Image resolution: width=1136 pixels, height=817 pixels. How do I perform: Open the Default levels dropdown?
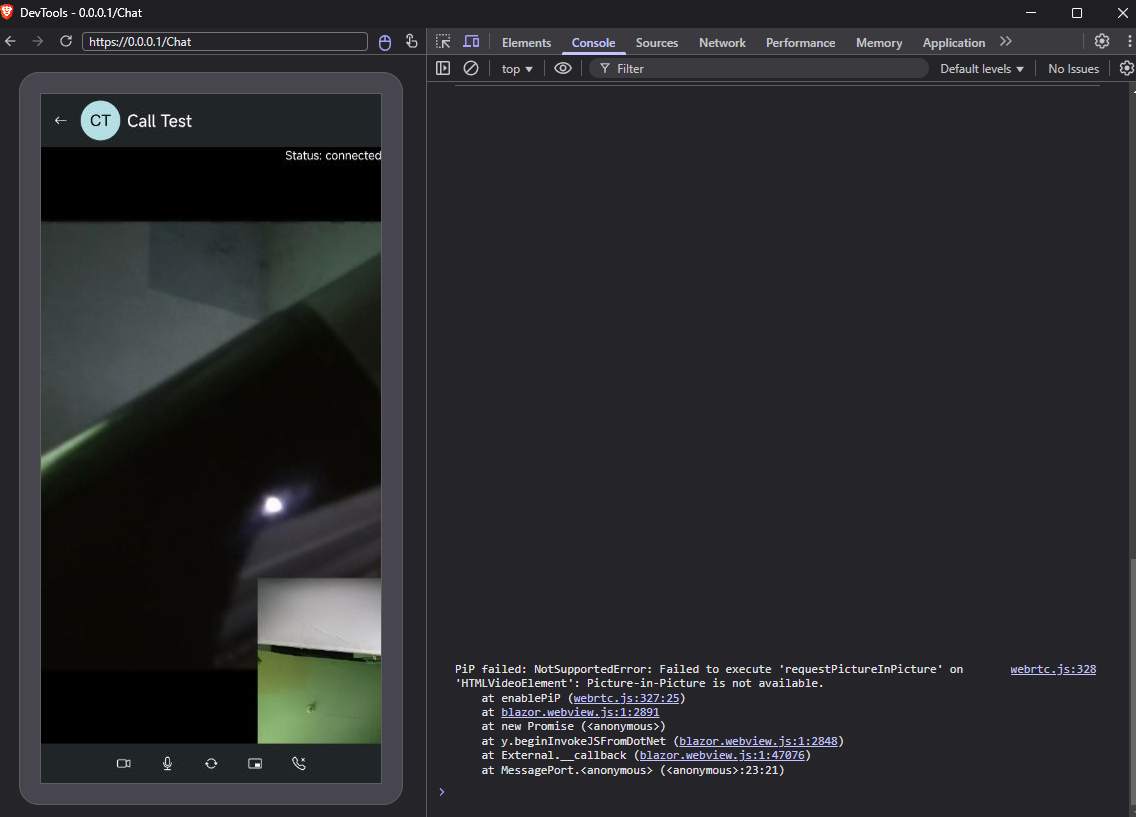click(982, 69)
